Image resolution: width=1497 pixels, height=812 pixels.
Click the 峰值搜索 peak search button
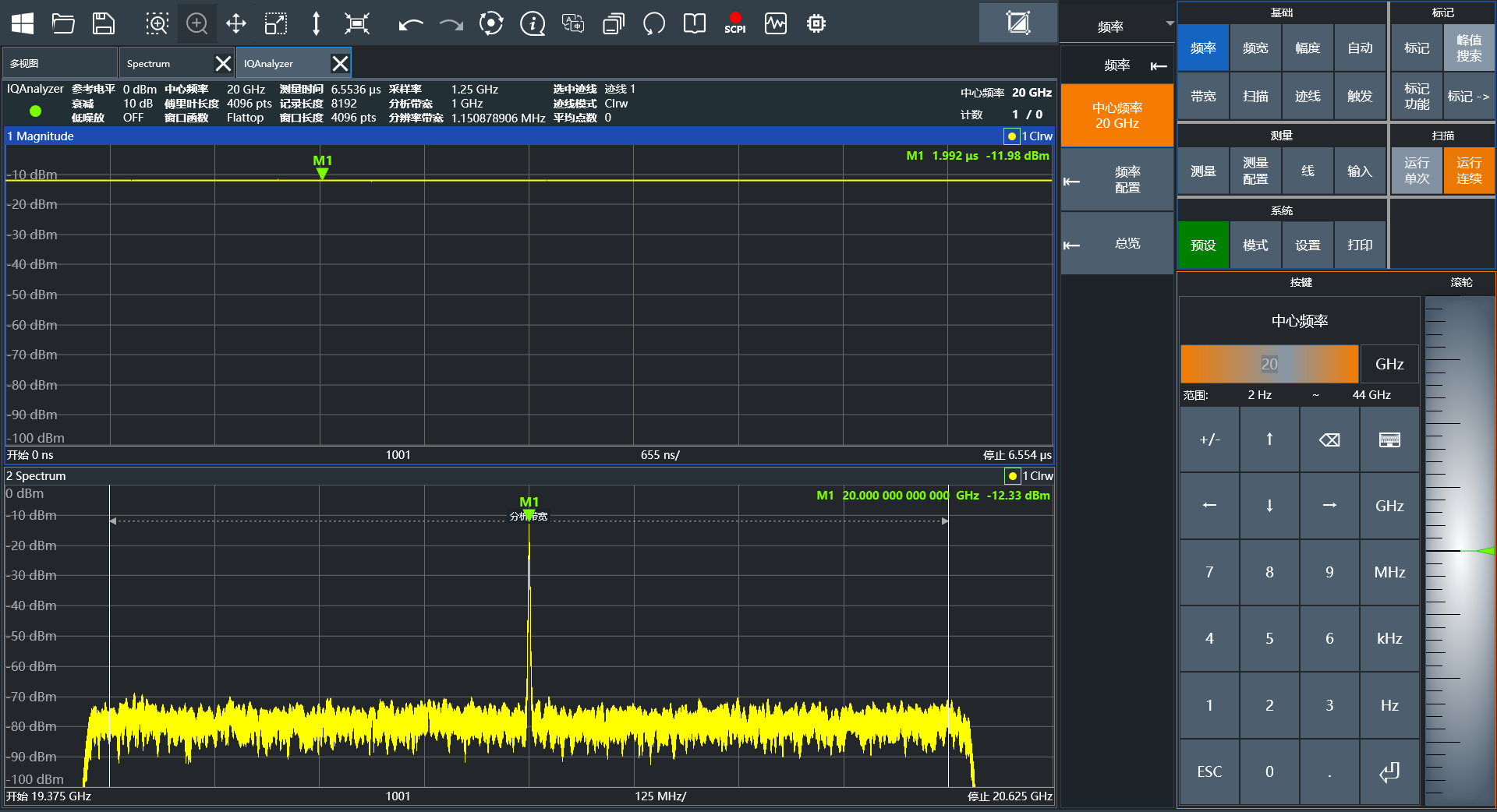[1469, 48]
